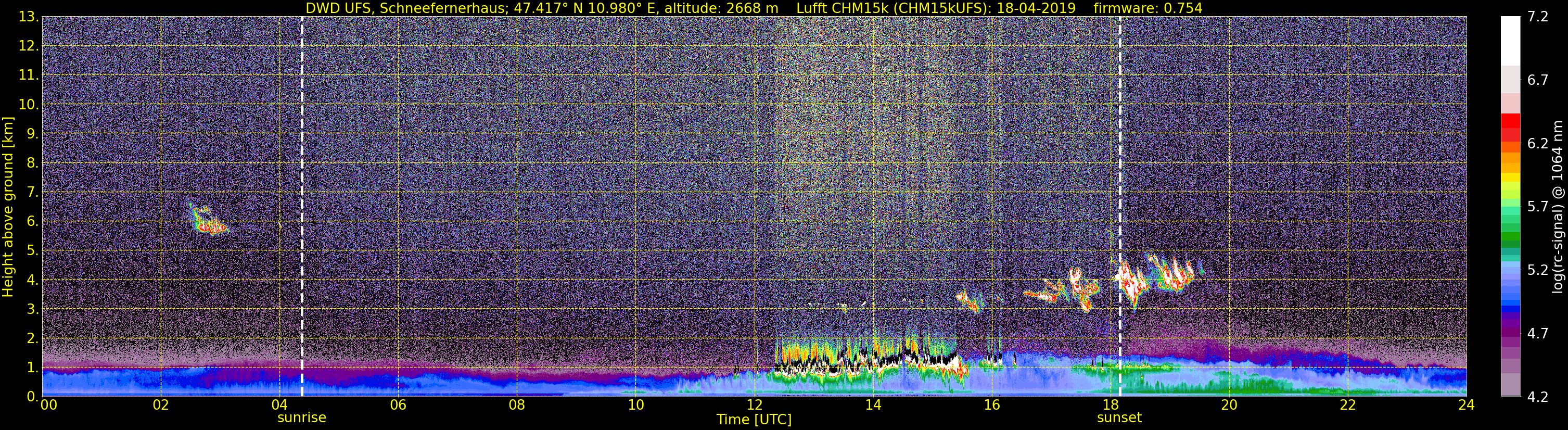Click the log(rc-signal) @ 1064 nm colorbar label
Screen dimensions: 1568x430
point(1557,207)
